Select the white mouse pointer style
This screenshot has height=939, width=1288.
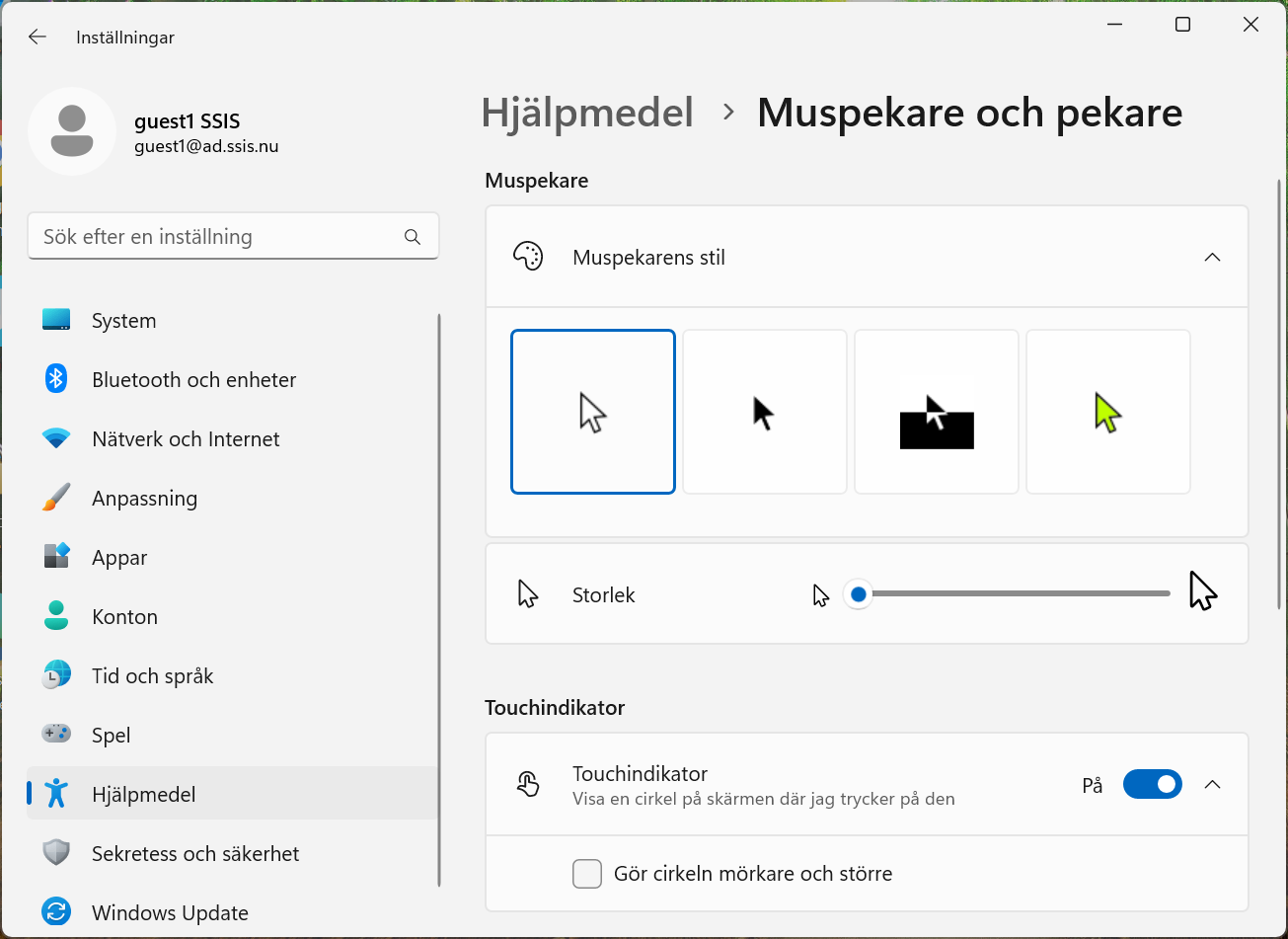(593, 412)
